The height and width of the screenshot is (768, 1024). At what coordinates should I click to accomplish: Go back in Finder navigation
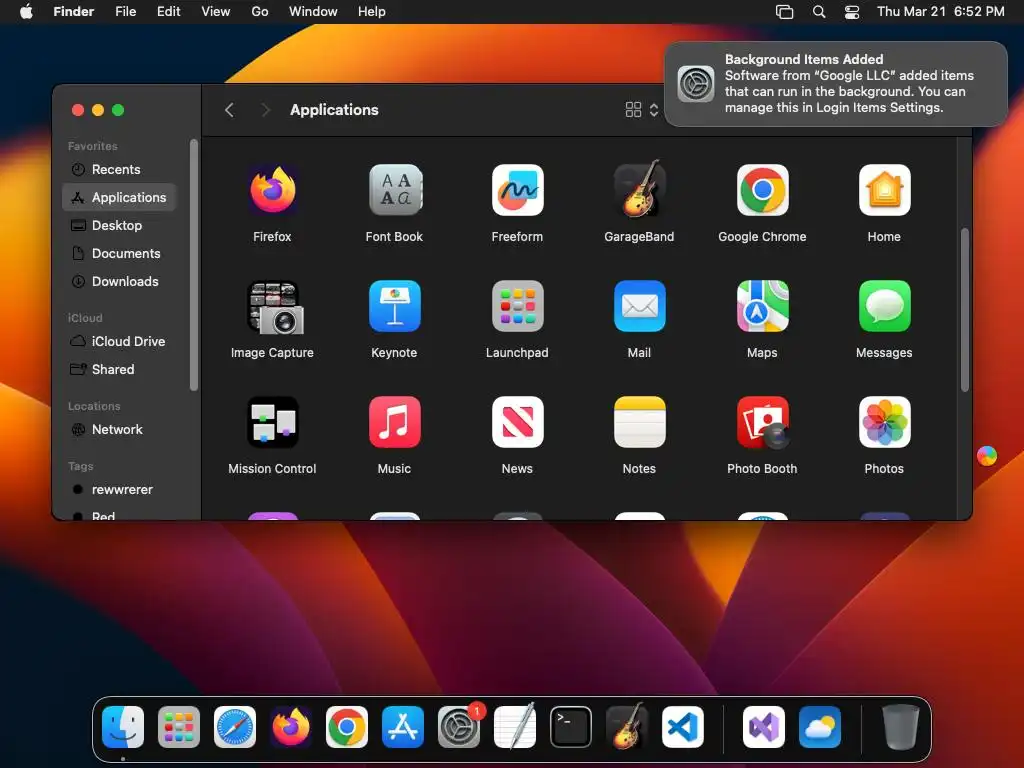coord(229,110)
